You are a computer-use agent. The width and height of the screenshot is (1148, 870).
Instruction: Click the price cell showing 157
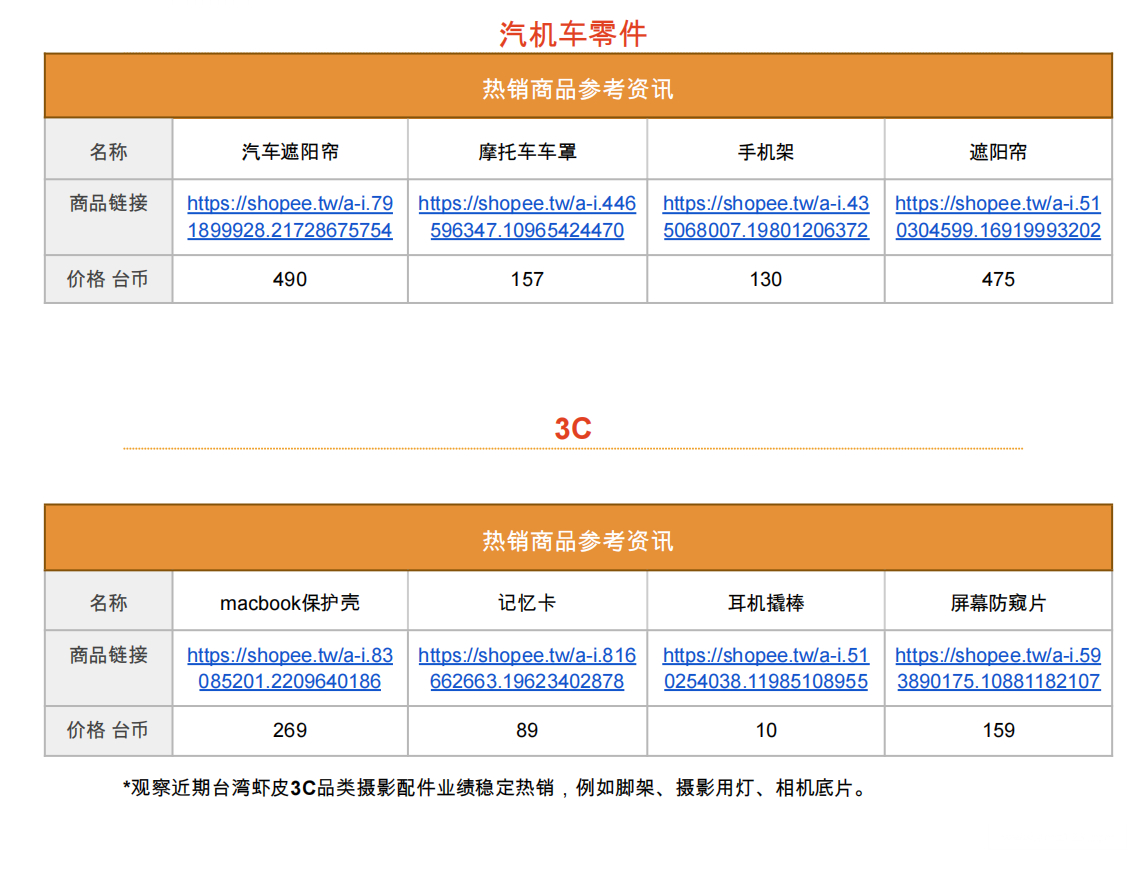(527, 280)
